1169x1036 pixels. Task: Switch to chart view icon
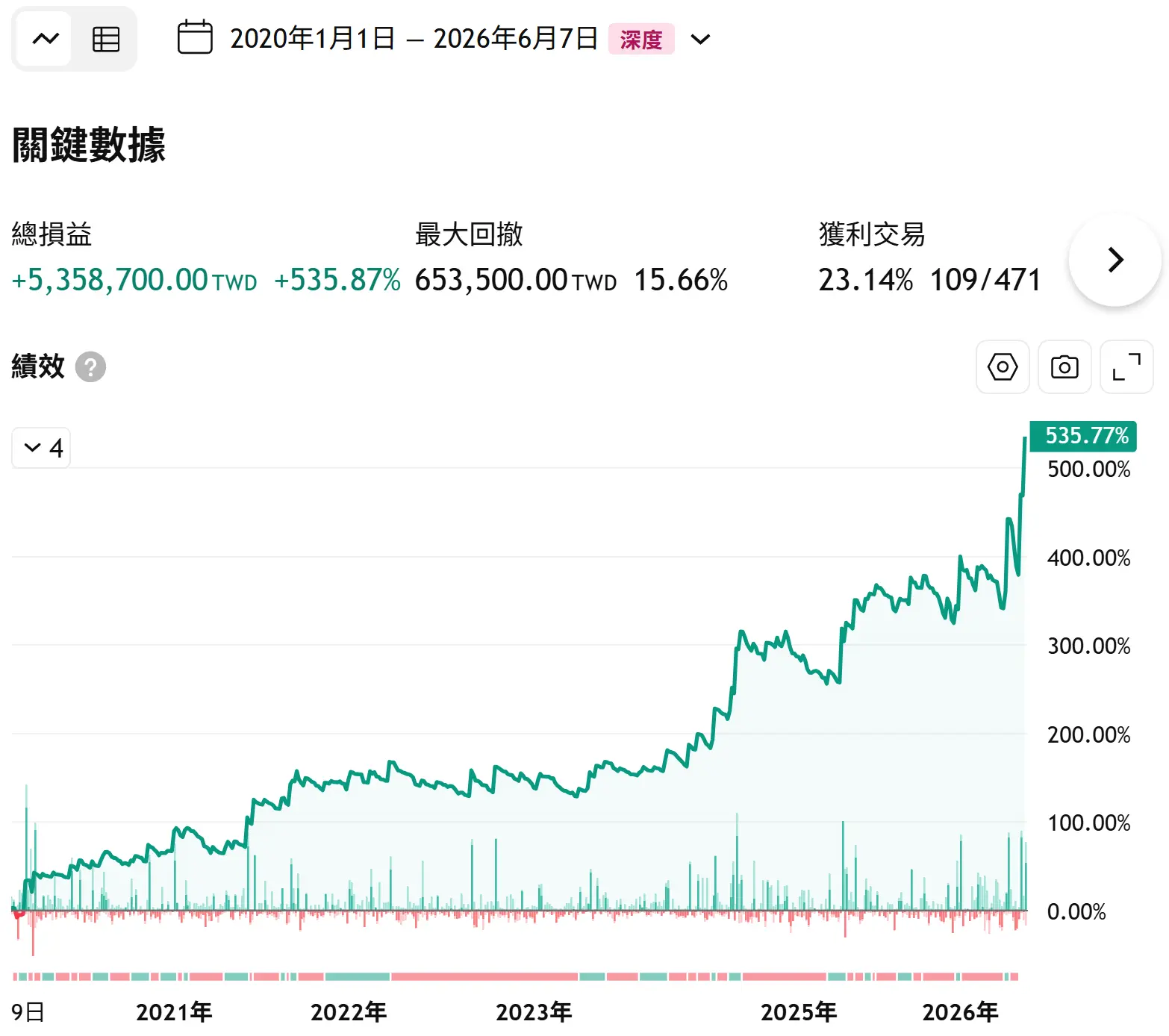coord(45,39)
